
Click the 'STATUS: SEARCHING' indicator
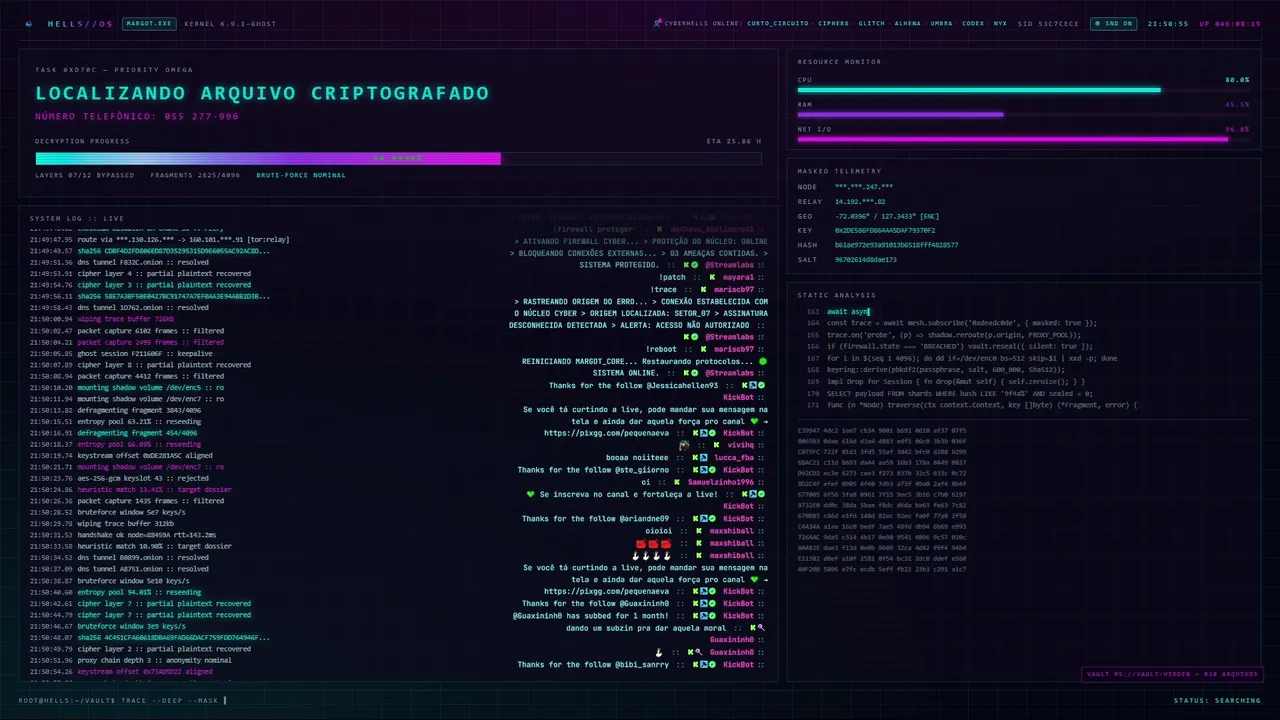1217,700
